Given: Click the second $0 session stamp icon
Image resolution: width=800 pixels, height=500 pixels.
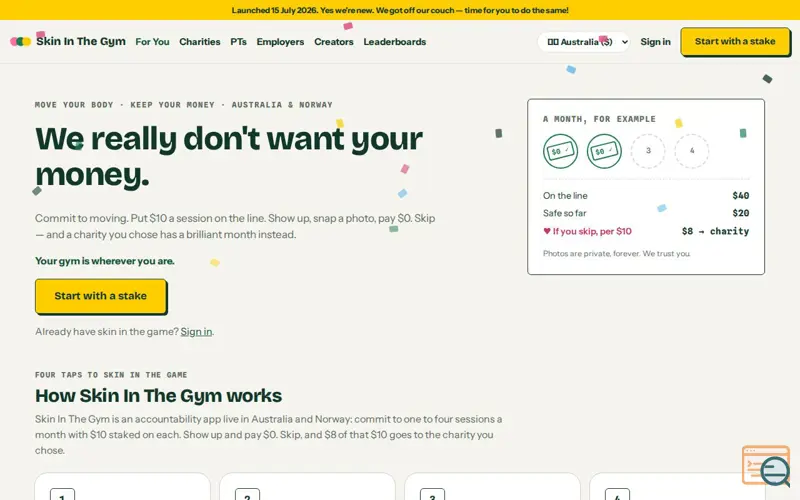Looking at the screenshot, I should 604,151.
